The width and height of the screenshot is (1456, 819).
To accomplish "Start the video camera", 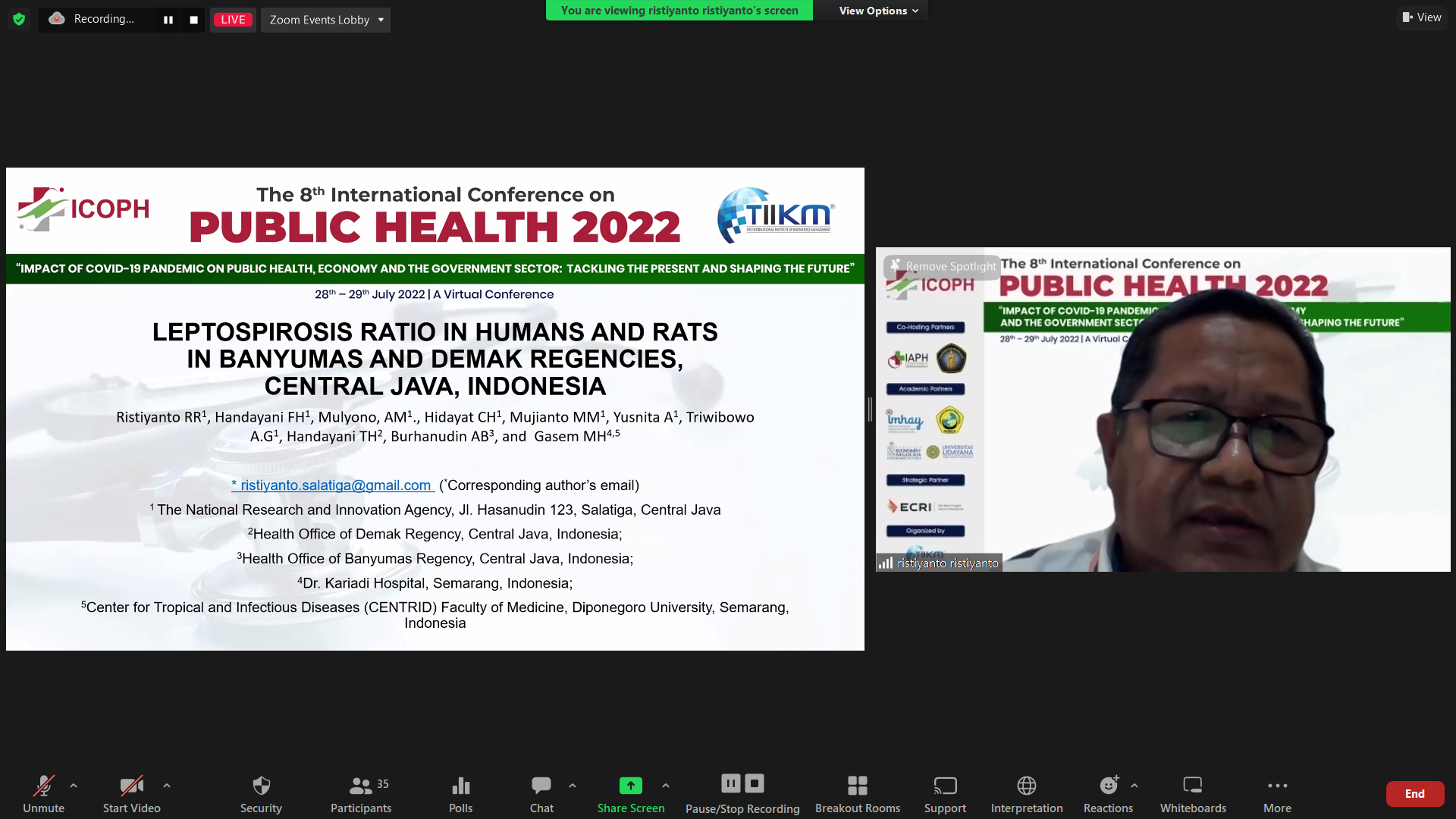I will 132,793.
